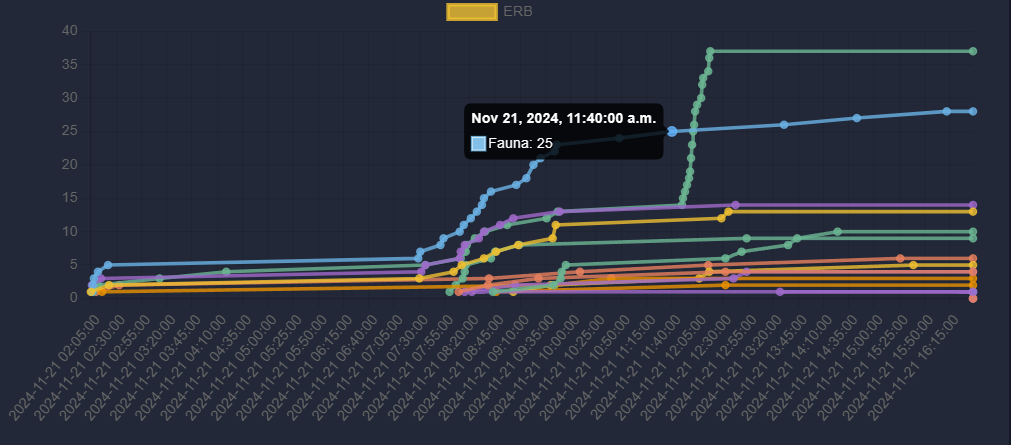Image resolution: width=1011 pixels, height=445 pixels.
Task: Select the blue Fauna data point at 26
Action: (x=784, y=124)
